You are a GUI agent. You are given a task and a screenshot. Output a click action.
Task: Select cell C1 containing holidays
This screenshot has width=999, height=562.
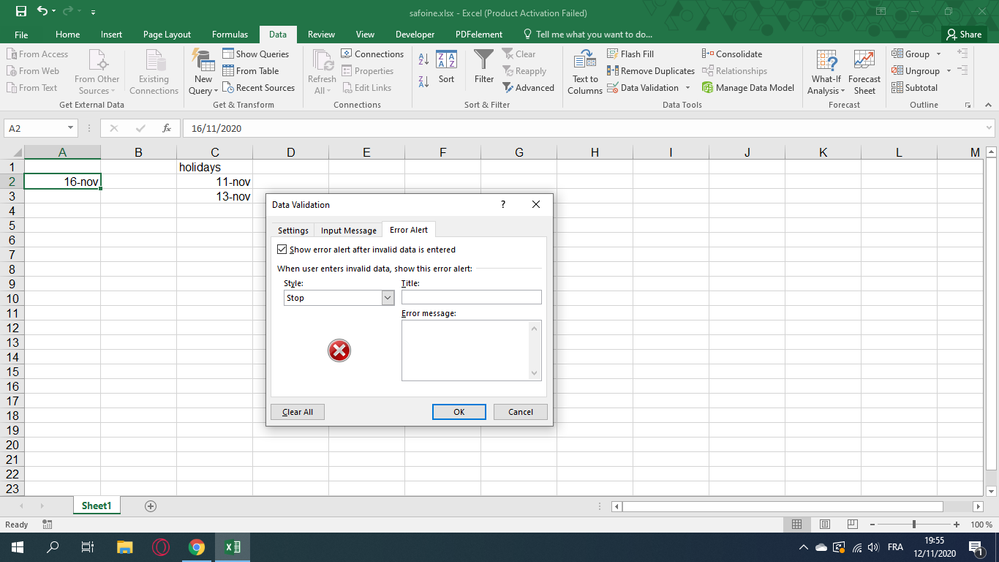[x=215, y=167]
